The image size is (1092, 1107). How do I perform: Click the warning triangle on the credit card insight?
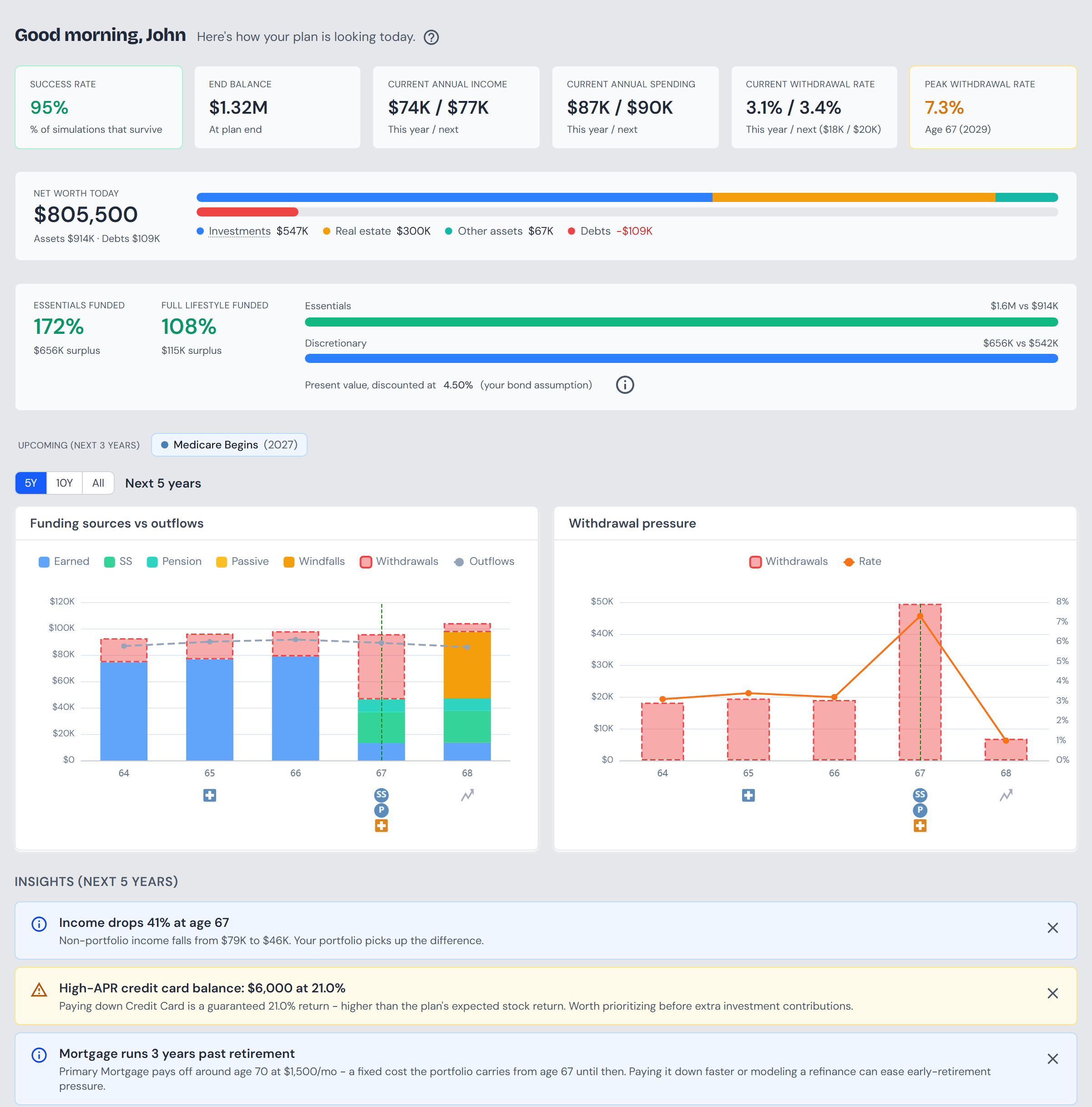pos(39,990)
